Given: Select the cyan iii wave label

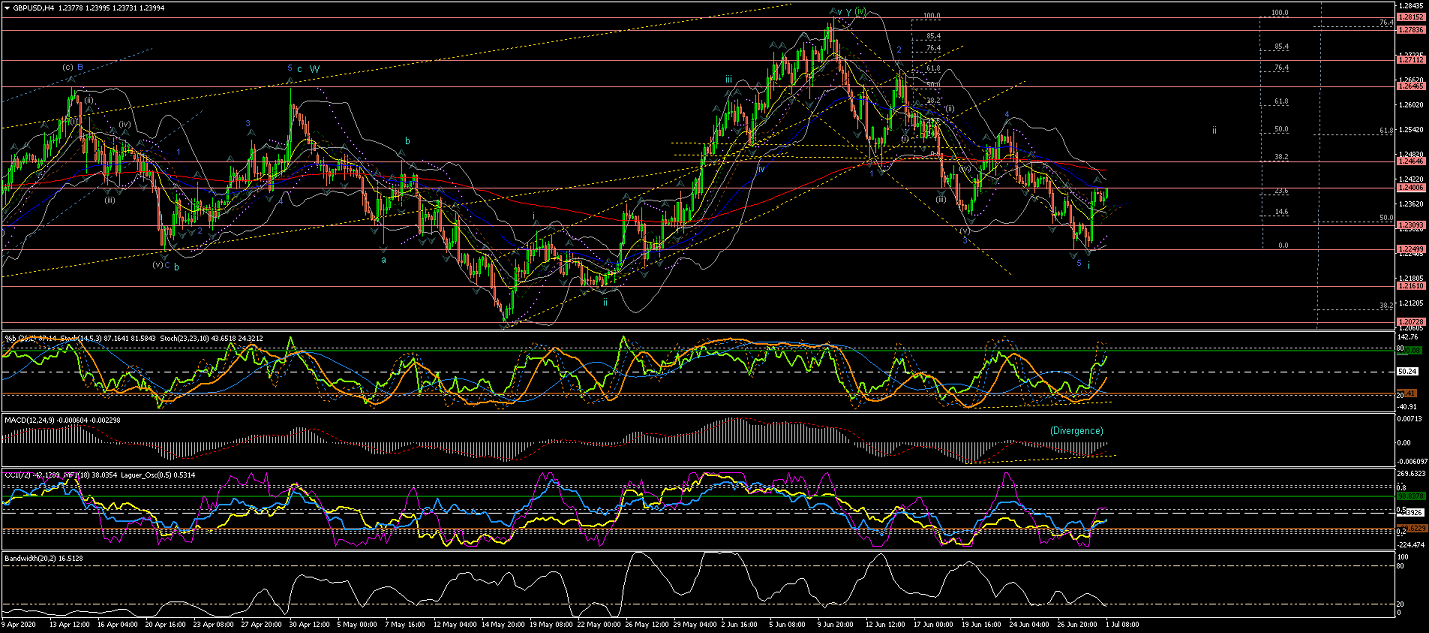Looking at the screenshot, I should point(729,79).
